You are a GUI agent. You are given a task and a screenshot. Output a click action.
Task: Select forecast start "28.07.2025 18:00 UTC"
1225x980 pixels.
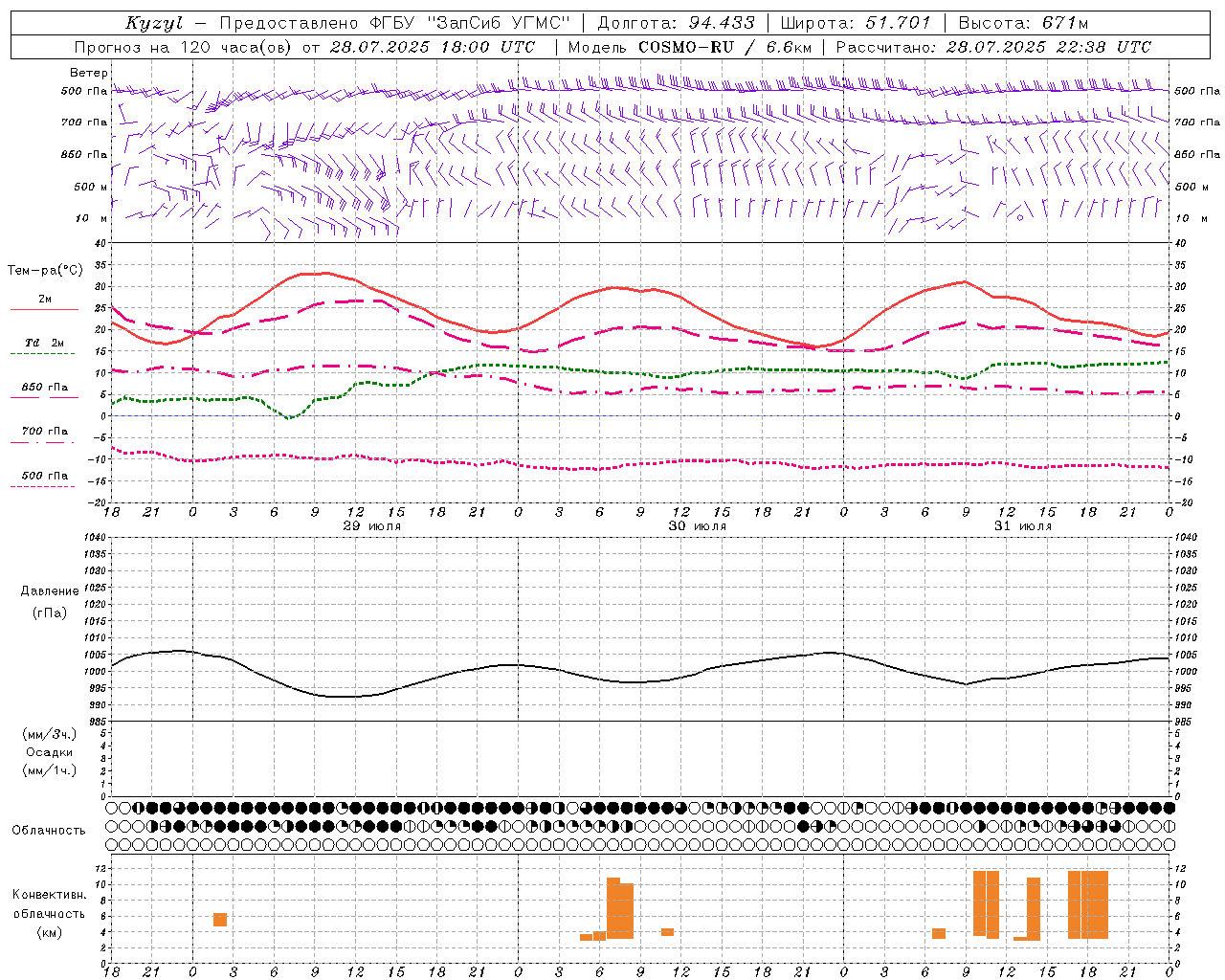click(433, 47)
